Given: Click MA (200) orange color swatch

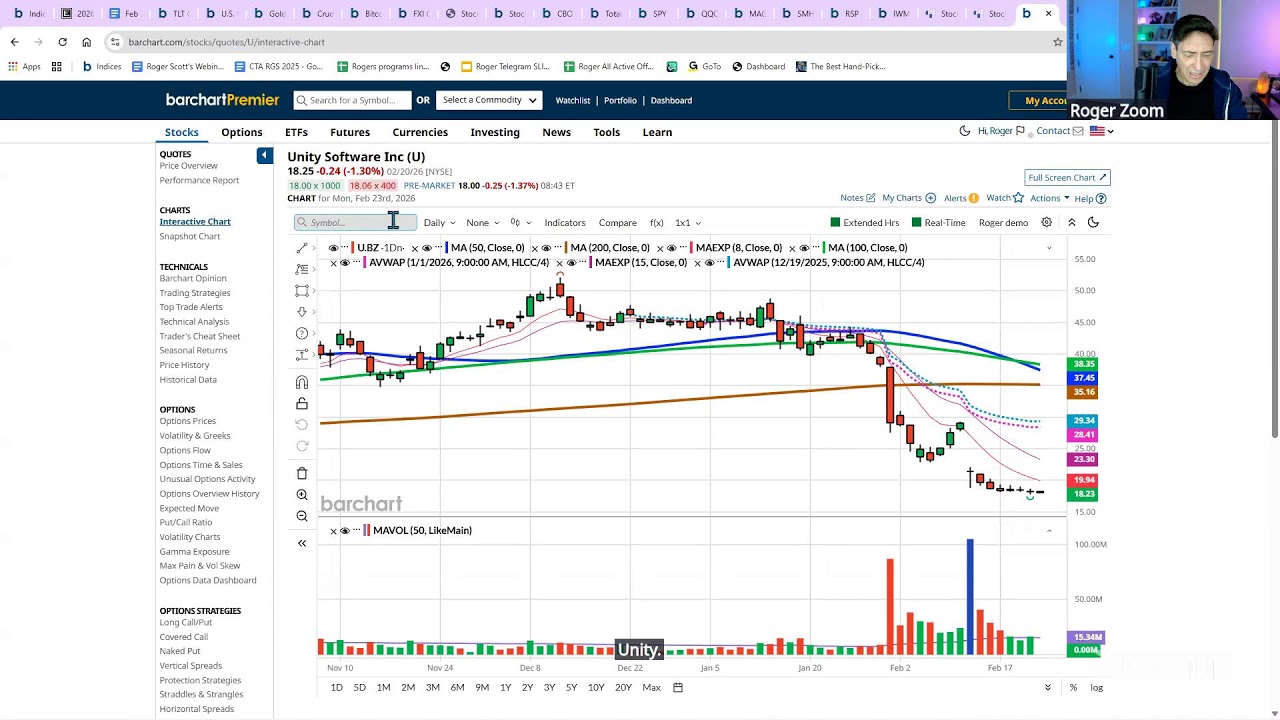Looking at the screenshot, I should pos(565,248).
